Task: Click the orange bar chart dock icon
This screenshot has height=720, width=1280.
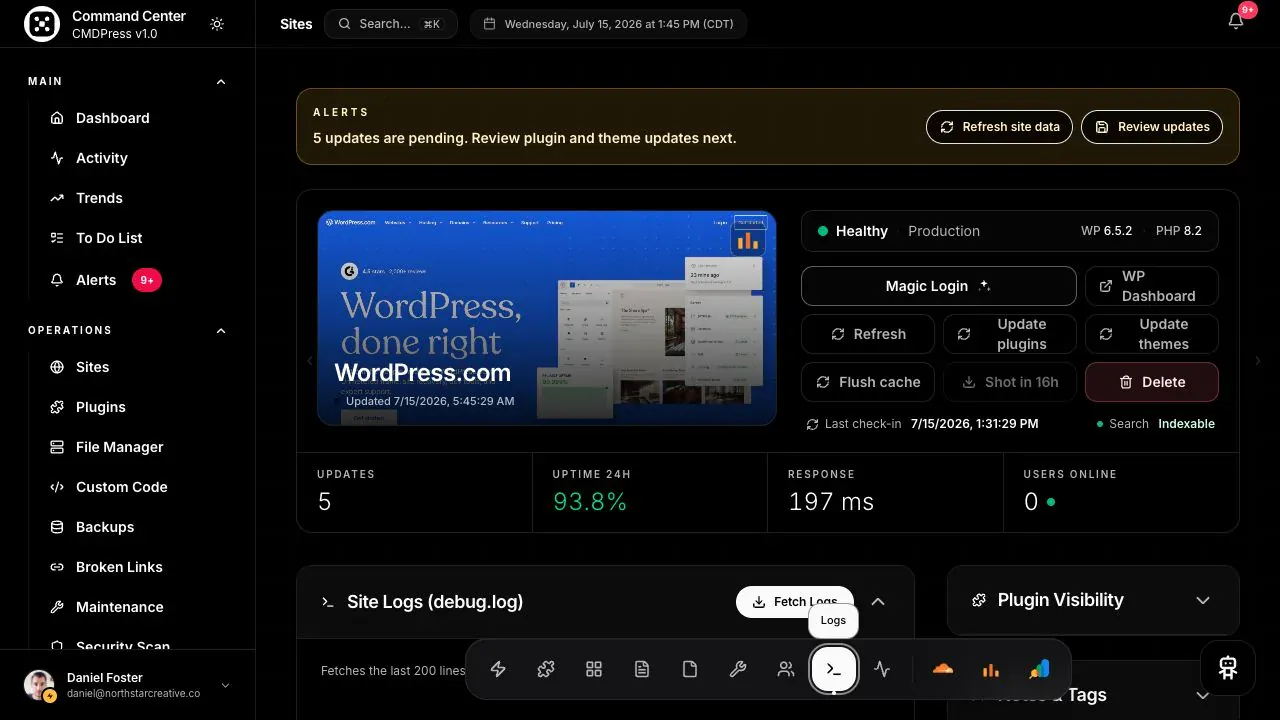Action: (x=990, y=670)
